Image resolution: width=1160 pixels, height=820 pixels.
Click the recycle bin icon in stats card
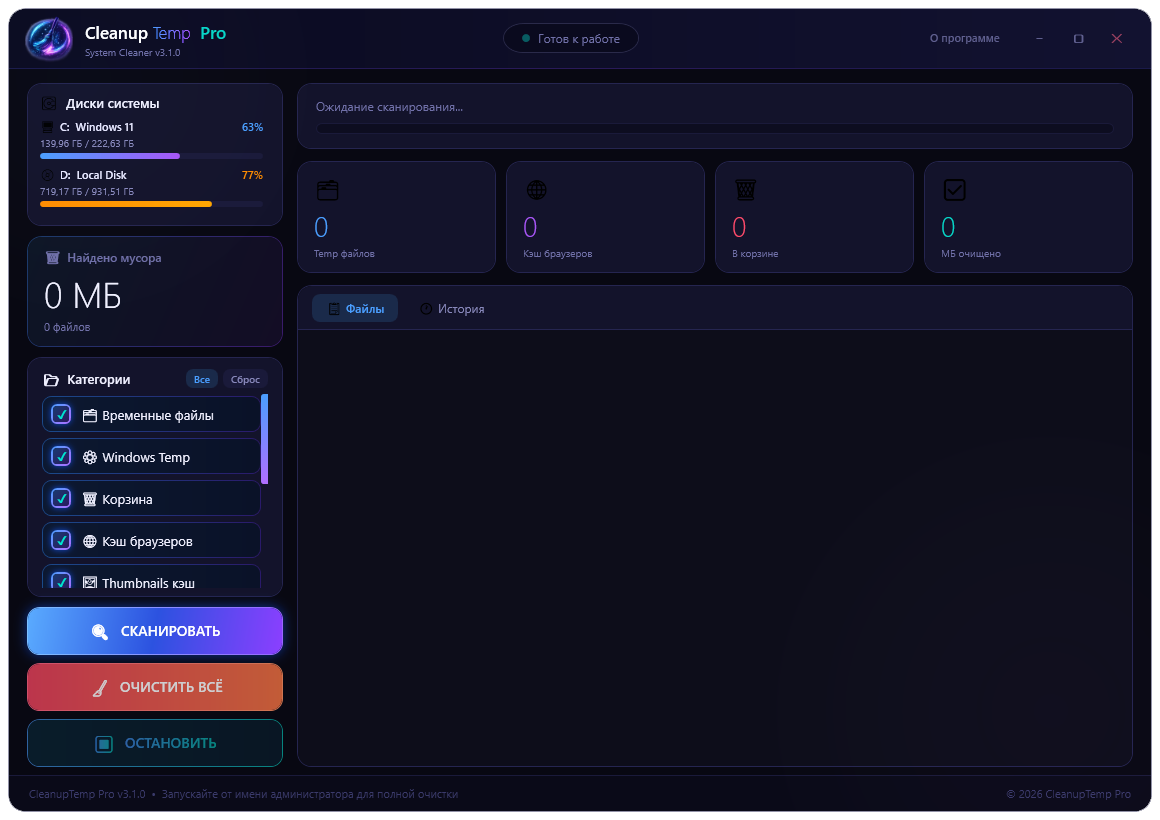click(x=746, y=190)
